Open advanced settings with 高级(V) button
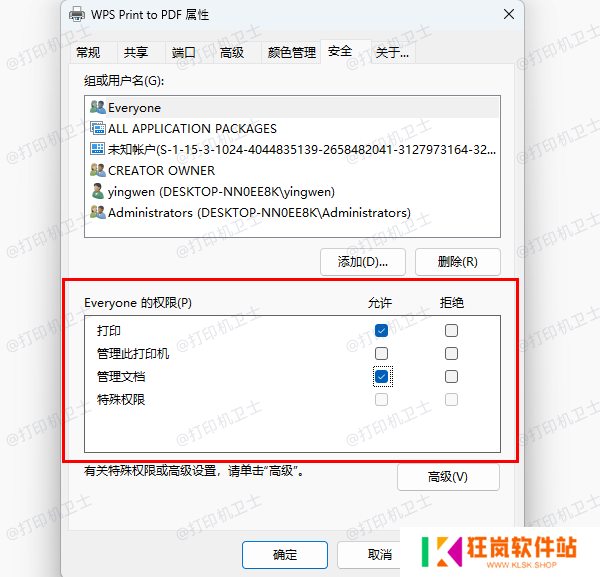This screenshot has height=577, width=600. [448, 477]
